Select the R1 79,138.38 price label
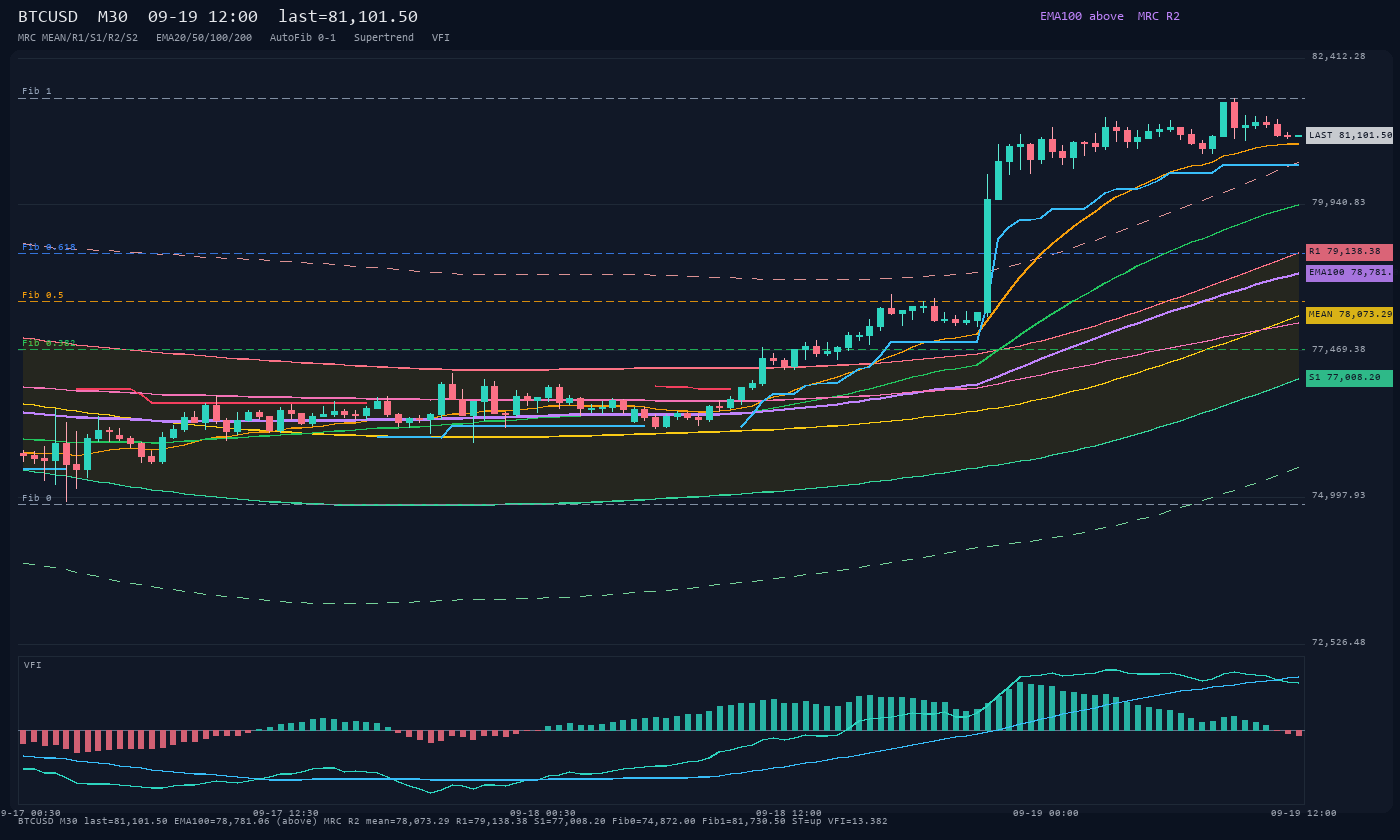The width and height of the screenshot is (1400, 840). [x=1349, y=252]
